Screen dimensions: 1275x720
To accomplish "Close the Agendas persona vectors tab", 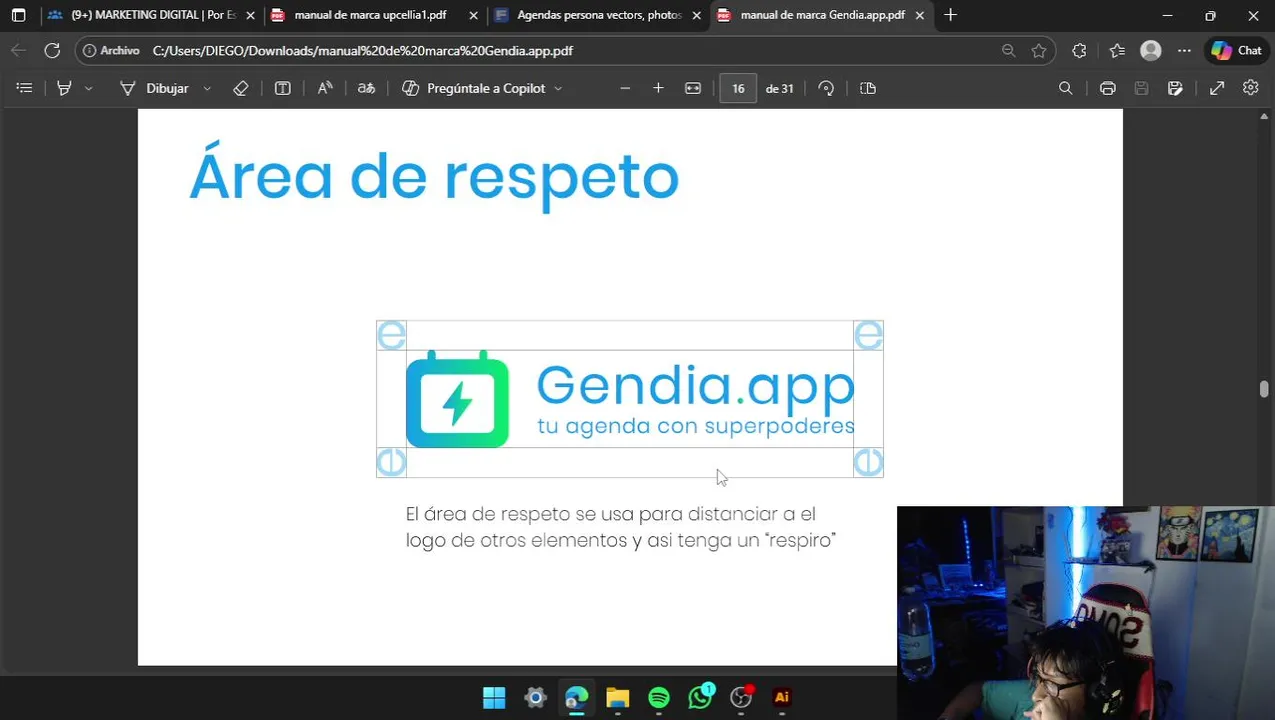I will [x=697, y=15].
